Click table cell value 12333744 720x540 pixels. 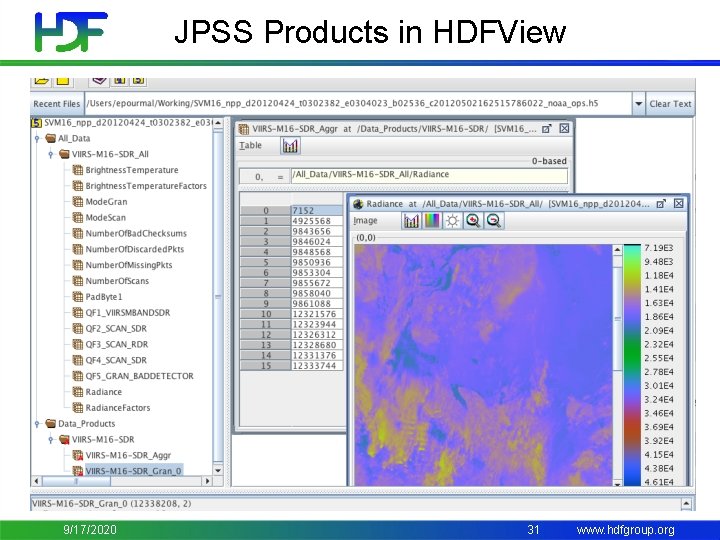(x=317, y=366)
